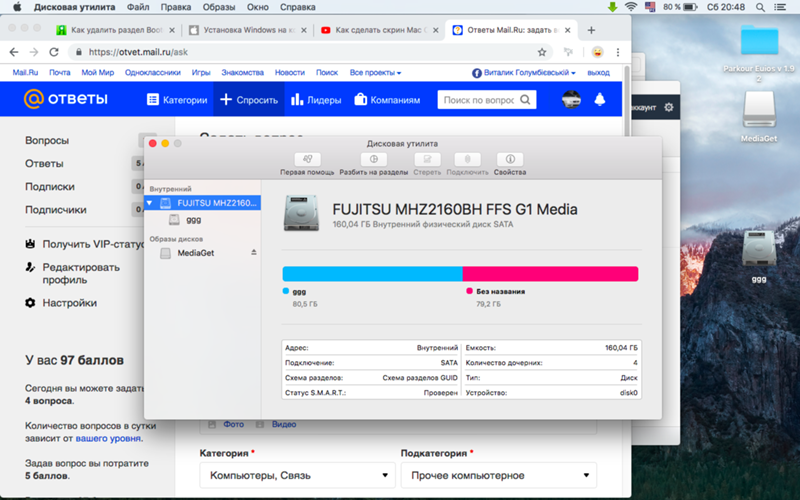Click the вашего уровня link
Screen dimensions: 800x500
click(x=108, y=438)
